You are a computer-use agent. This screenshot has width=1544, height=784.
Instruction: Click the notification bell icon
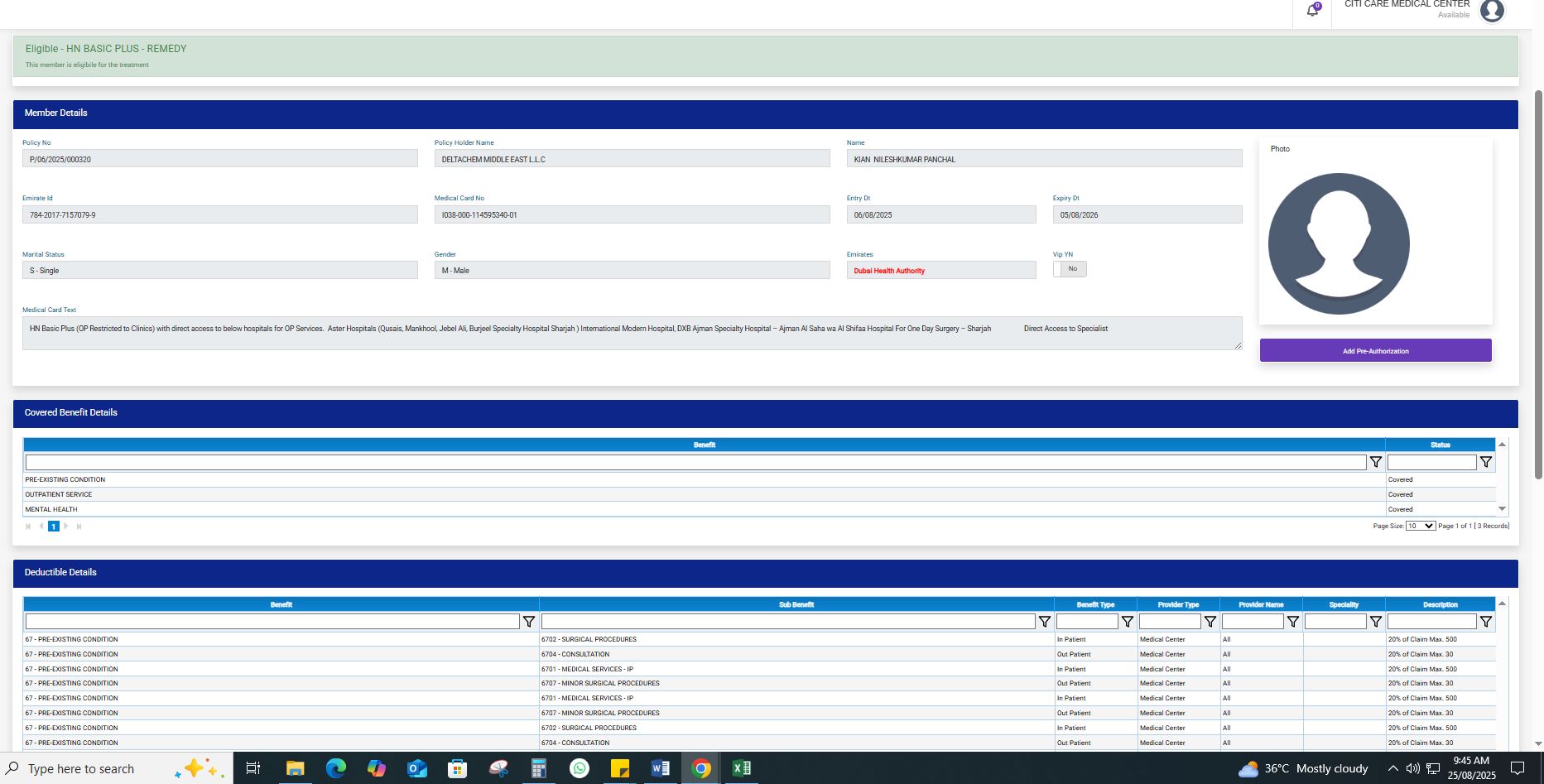[x=1312, y=11]
